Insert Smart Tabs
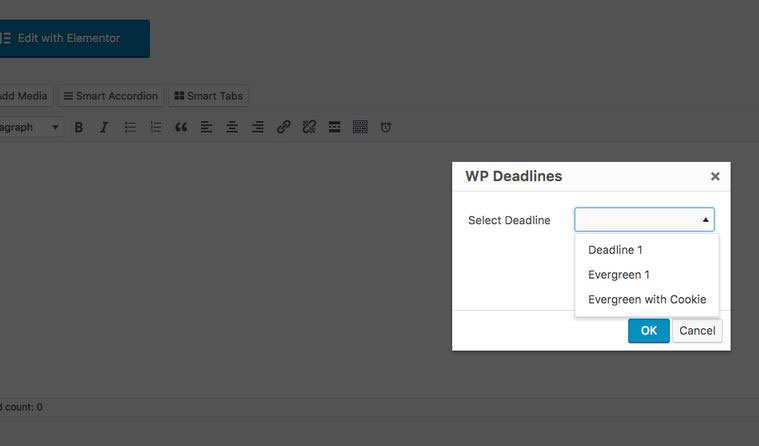 (209, 96)
